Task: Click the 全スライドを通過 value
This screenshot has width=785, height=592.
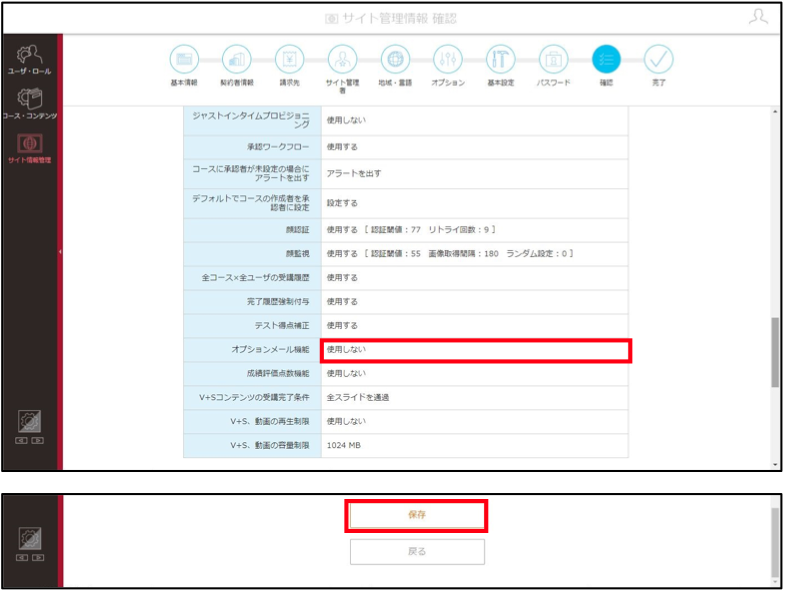Action: click(x=357, y=398)
